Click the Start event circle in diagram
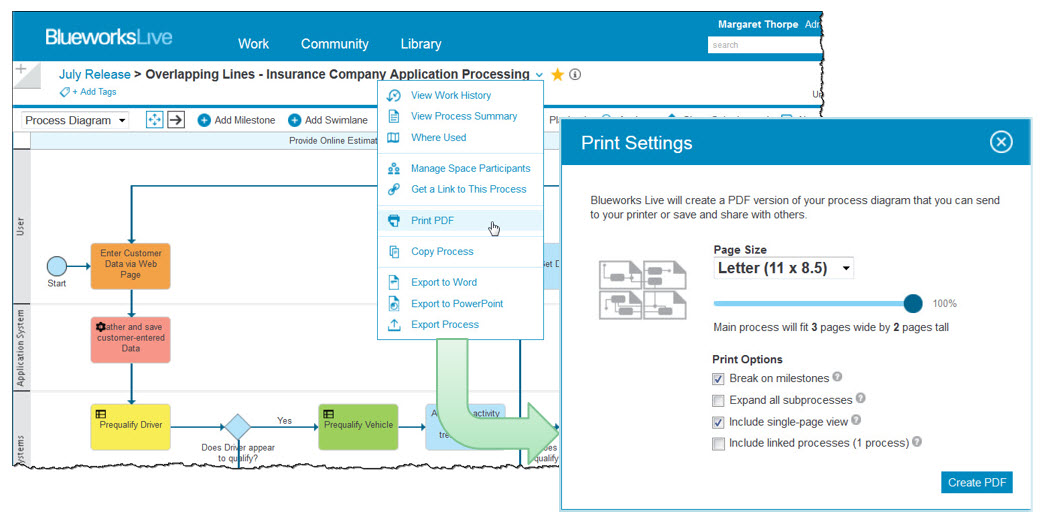This screenshot has height=522, width=1044. 57,266
